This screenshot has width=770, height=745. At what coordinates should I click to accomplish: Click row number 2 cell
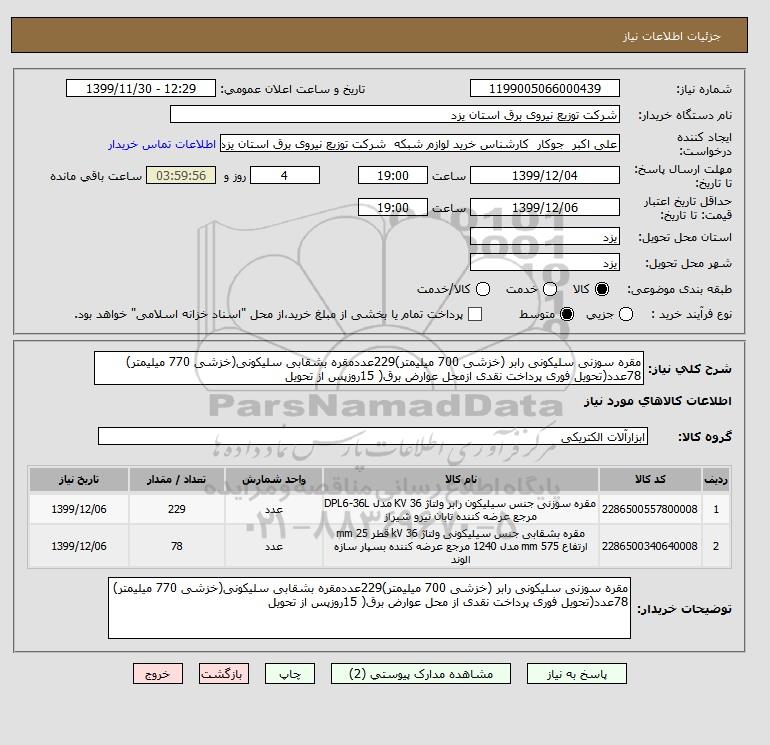pyautogui.click(x=716, y=546)
